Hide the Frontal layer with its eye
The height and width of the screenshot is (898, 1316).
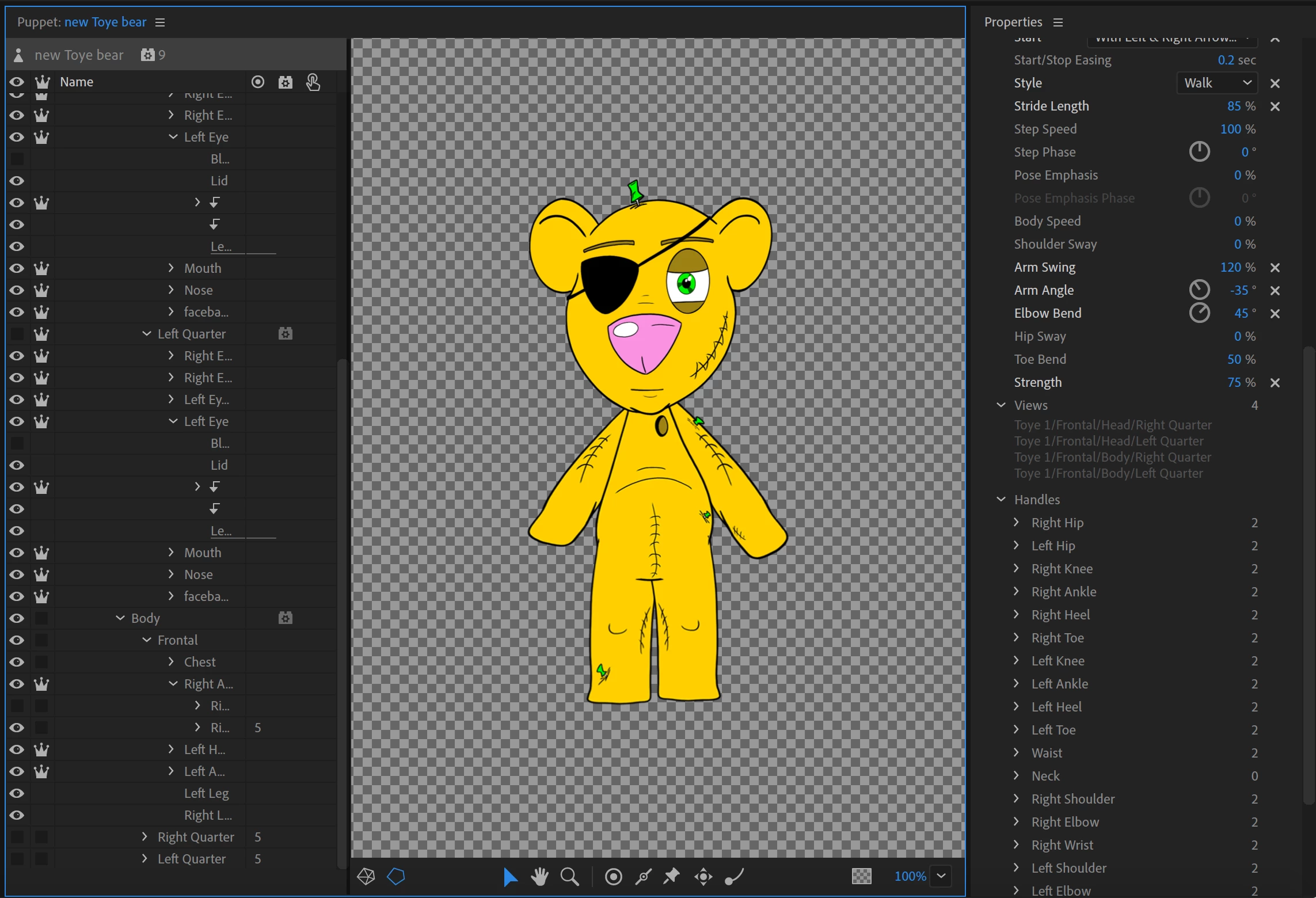[x=17, y=640]
